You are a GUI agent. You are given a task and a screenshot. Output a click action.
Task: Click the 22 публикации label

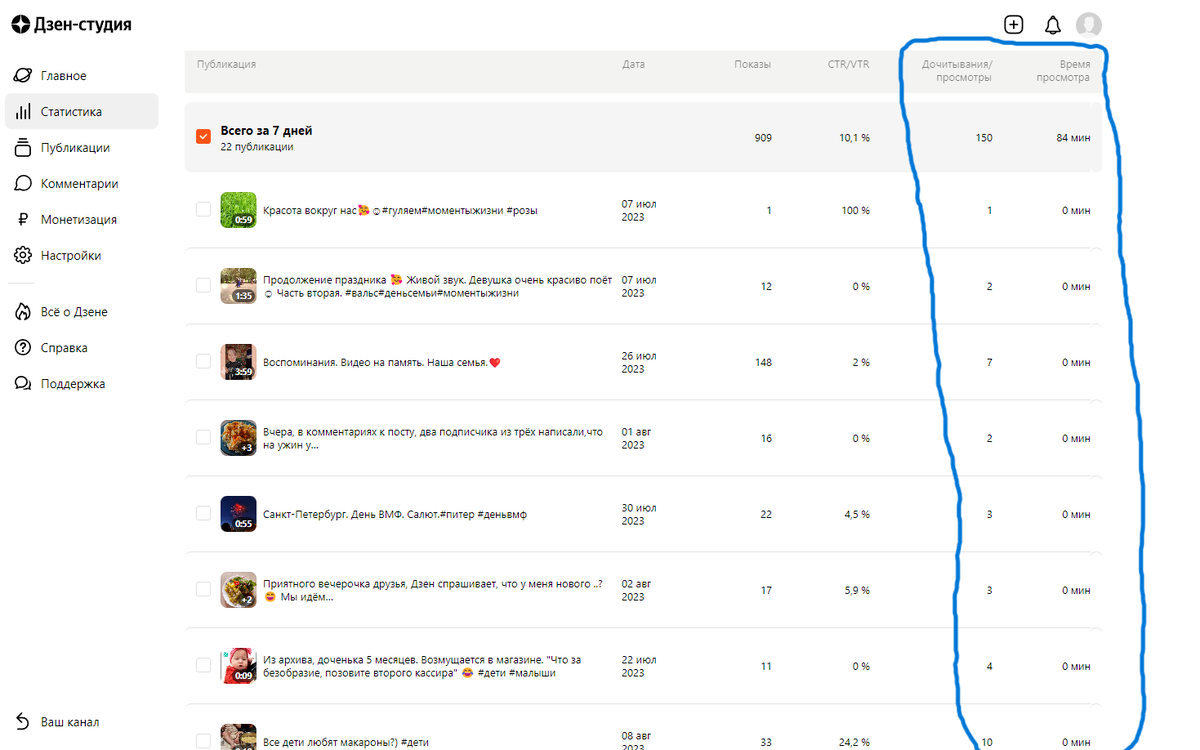click(x=257, y=147)
